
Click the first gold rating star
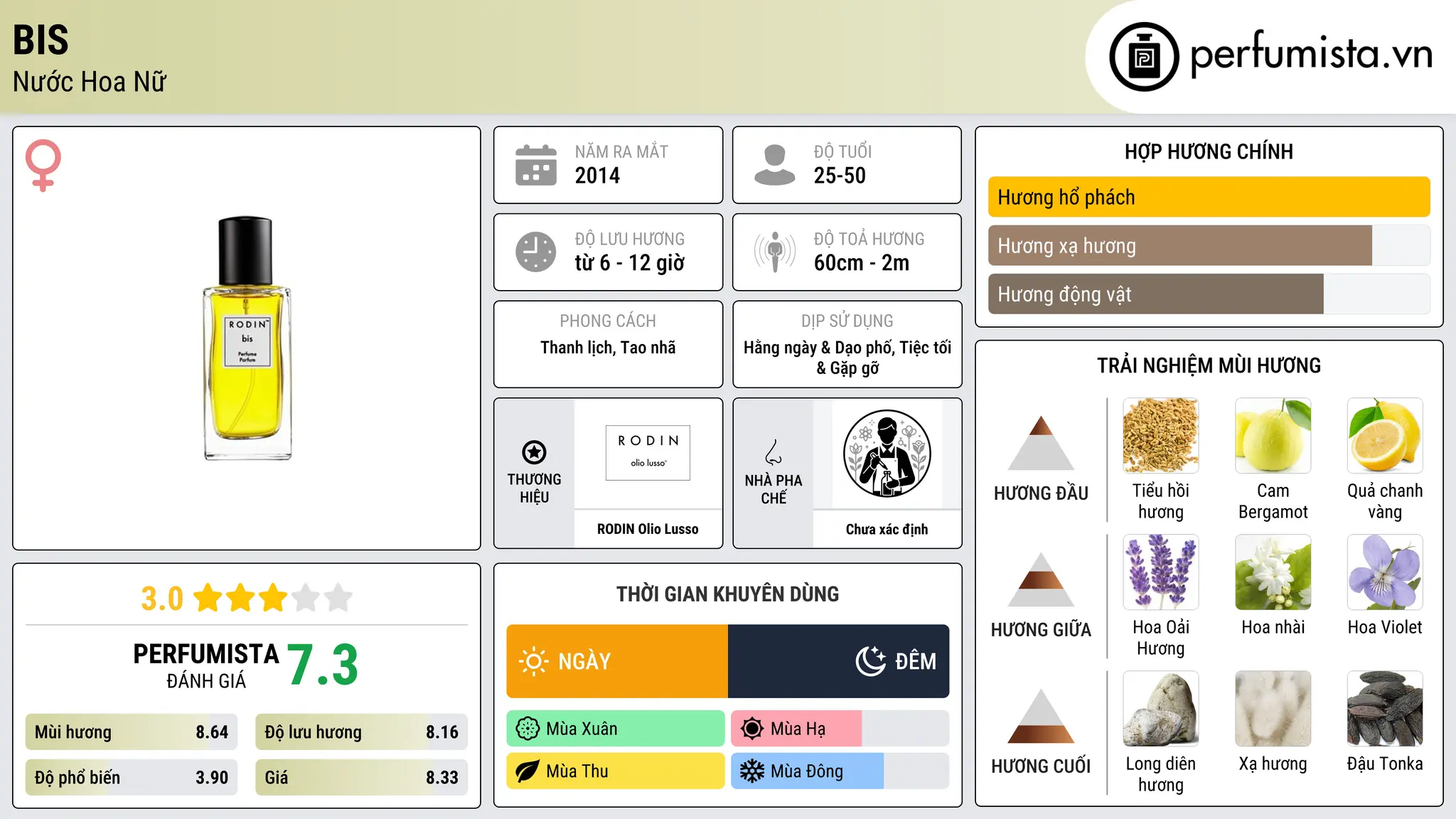pyautogui.click(x=208, y=598)
